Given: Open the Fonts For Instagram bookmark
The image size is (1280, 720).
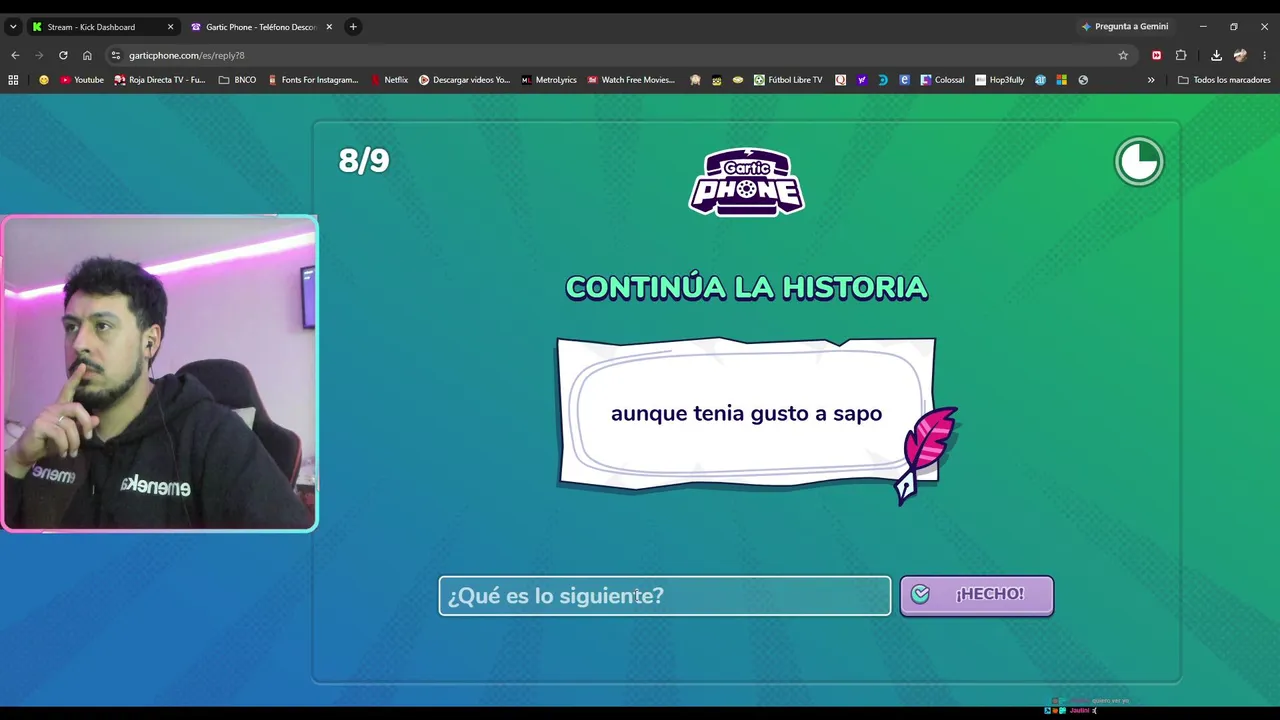Looking at the screenshot, I should click(x=313, y=80).
